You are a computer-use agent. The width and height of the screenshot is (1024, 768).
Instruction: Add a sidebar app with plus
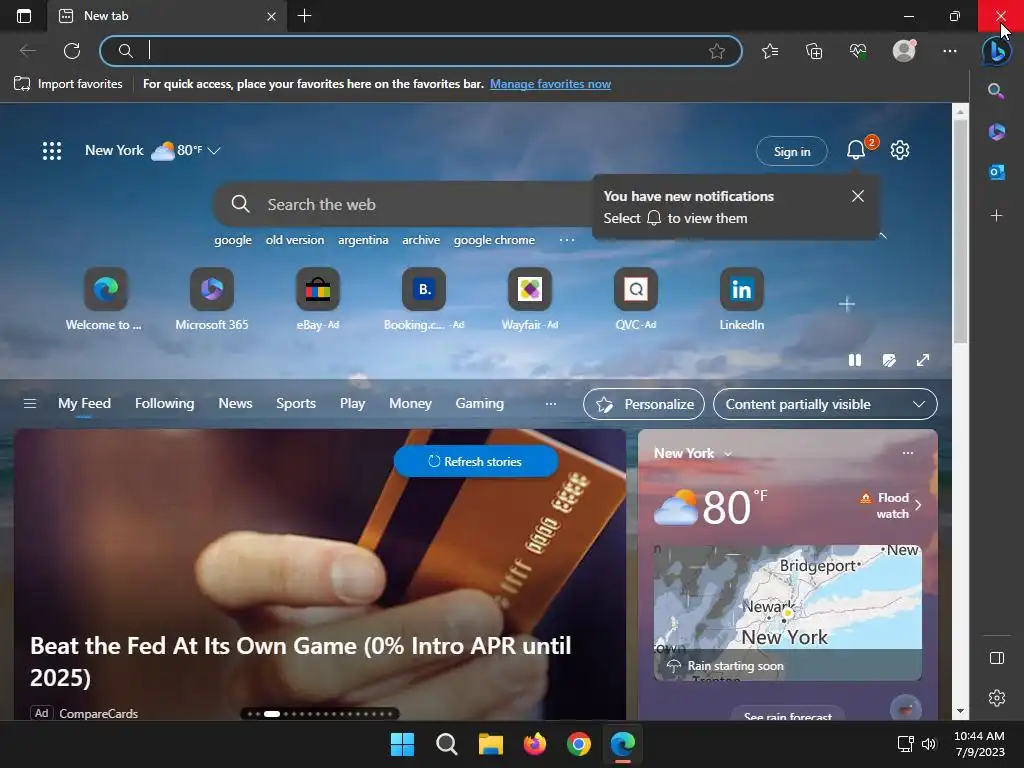click(997, 216)
